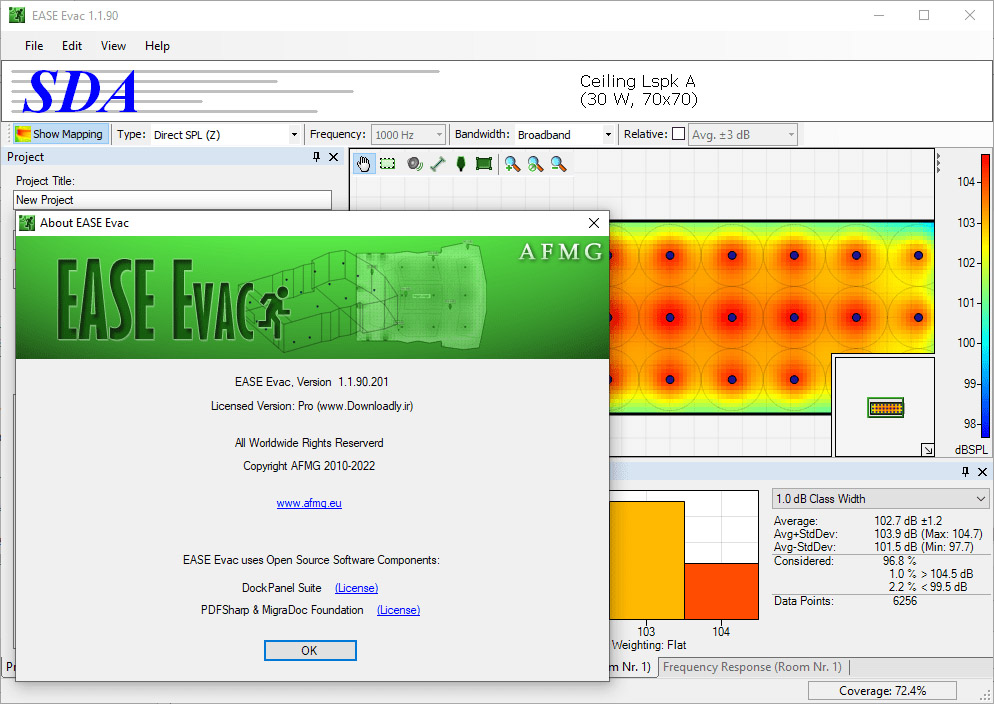Pin the Project panel
This screenshot has height=704, width=994.
pos(316,157)
